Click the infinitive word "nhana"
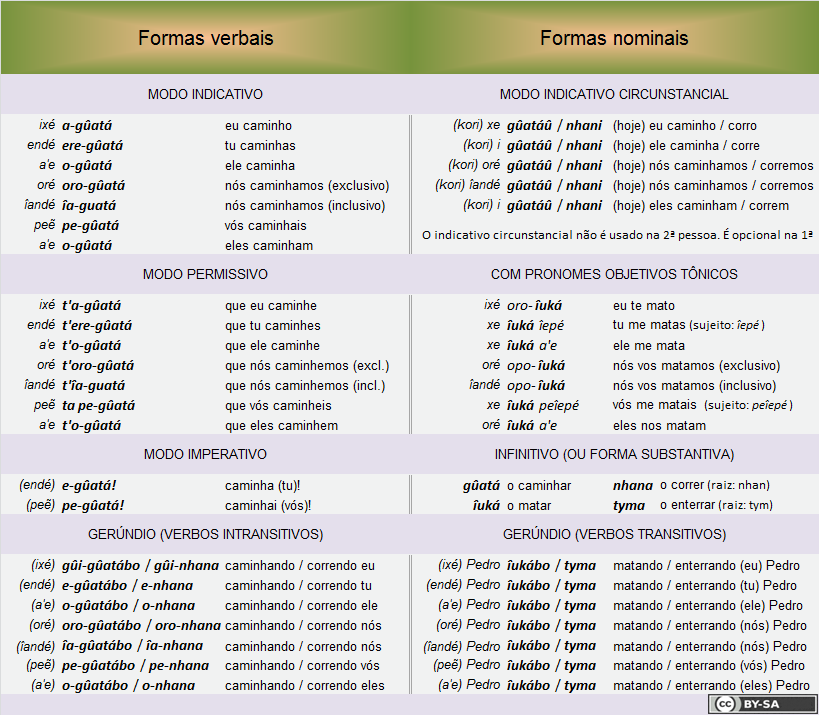Screen dimensions: 819x715 632,486
